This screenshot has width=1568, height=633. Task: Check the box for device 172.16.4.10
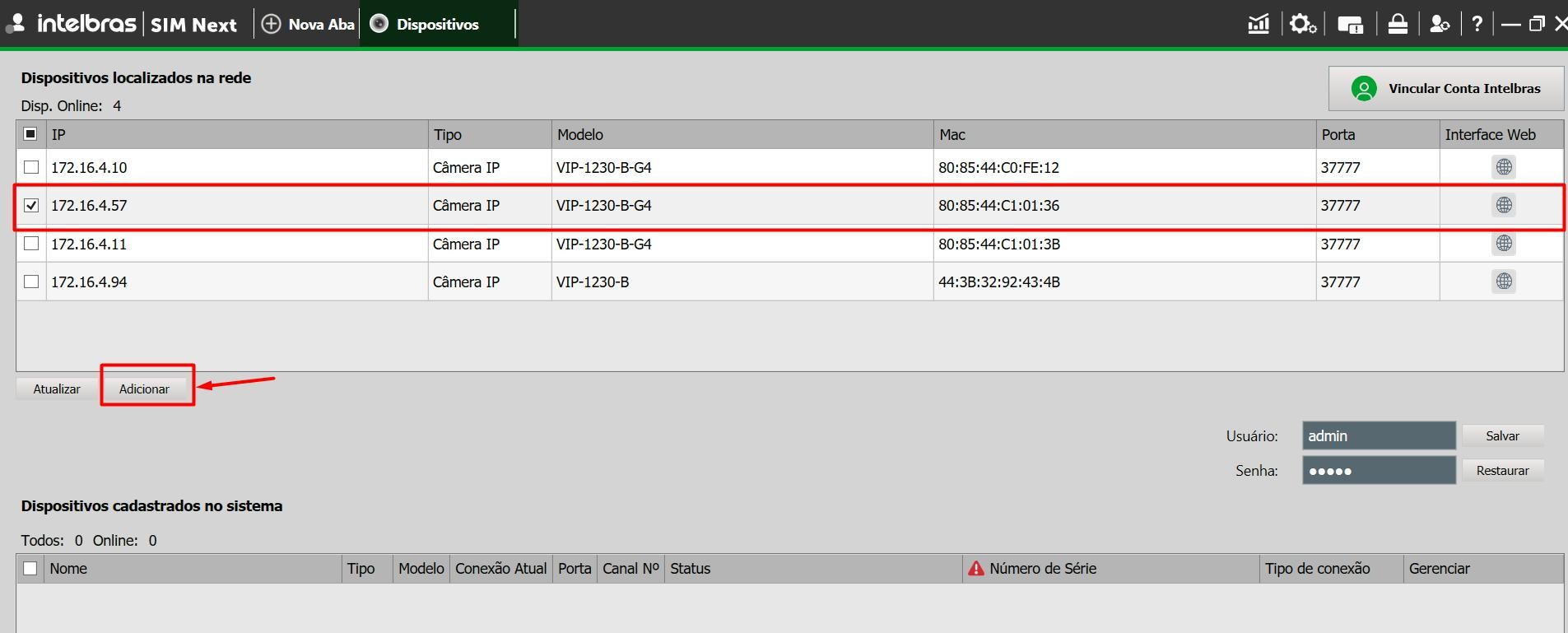[x=31, y=167]
